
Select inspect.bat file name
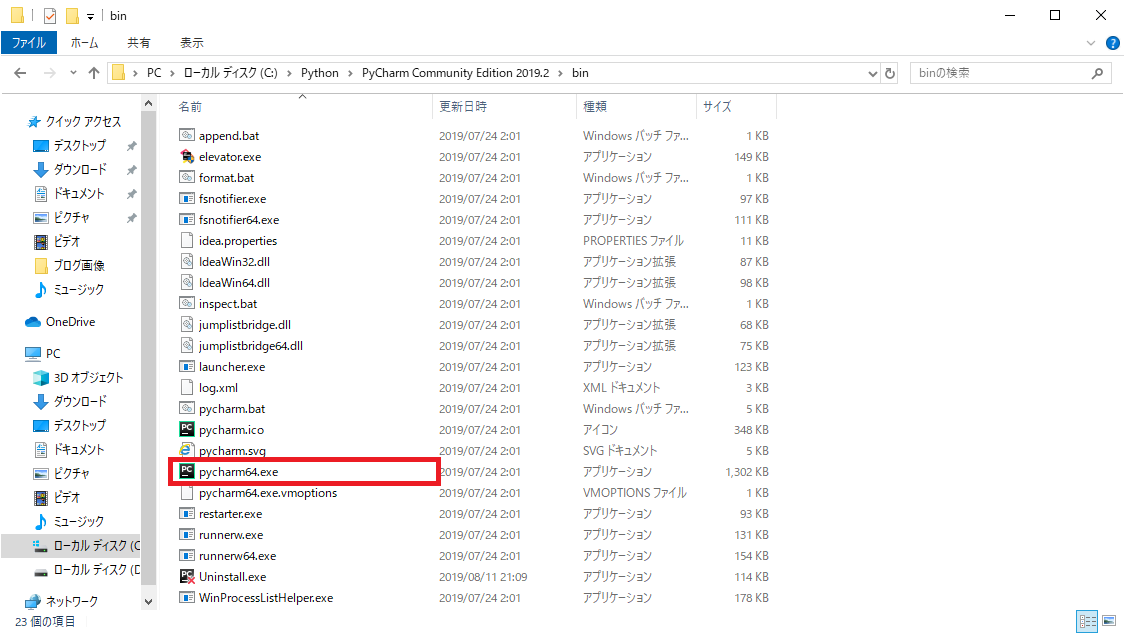[x=227, y=303]
